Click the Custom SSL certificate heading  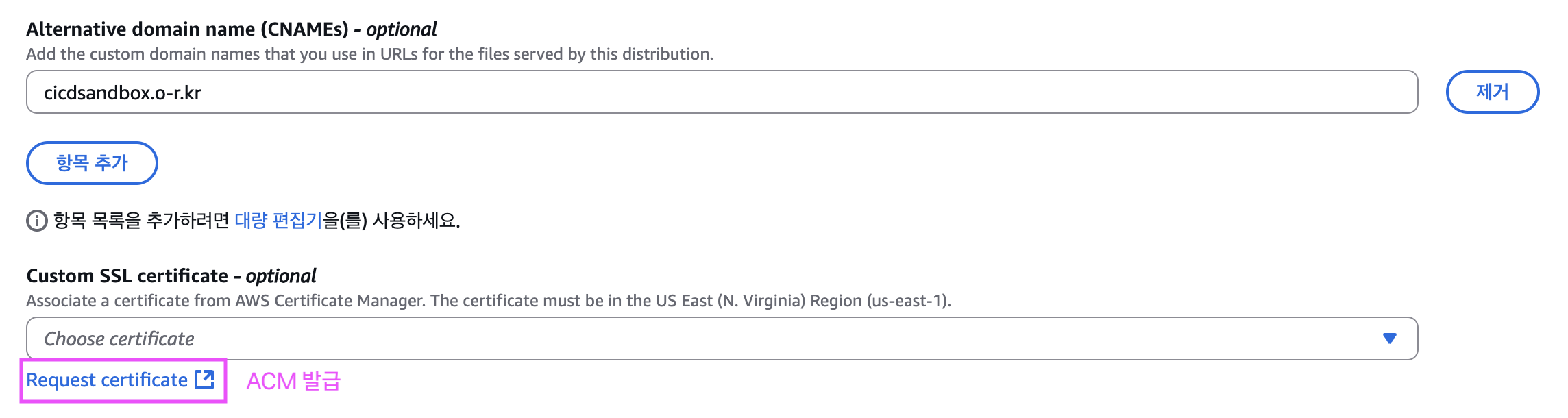(127, 276)
